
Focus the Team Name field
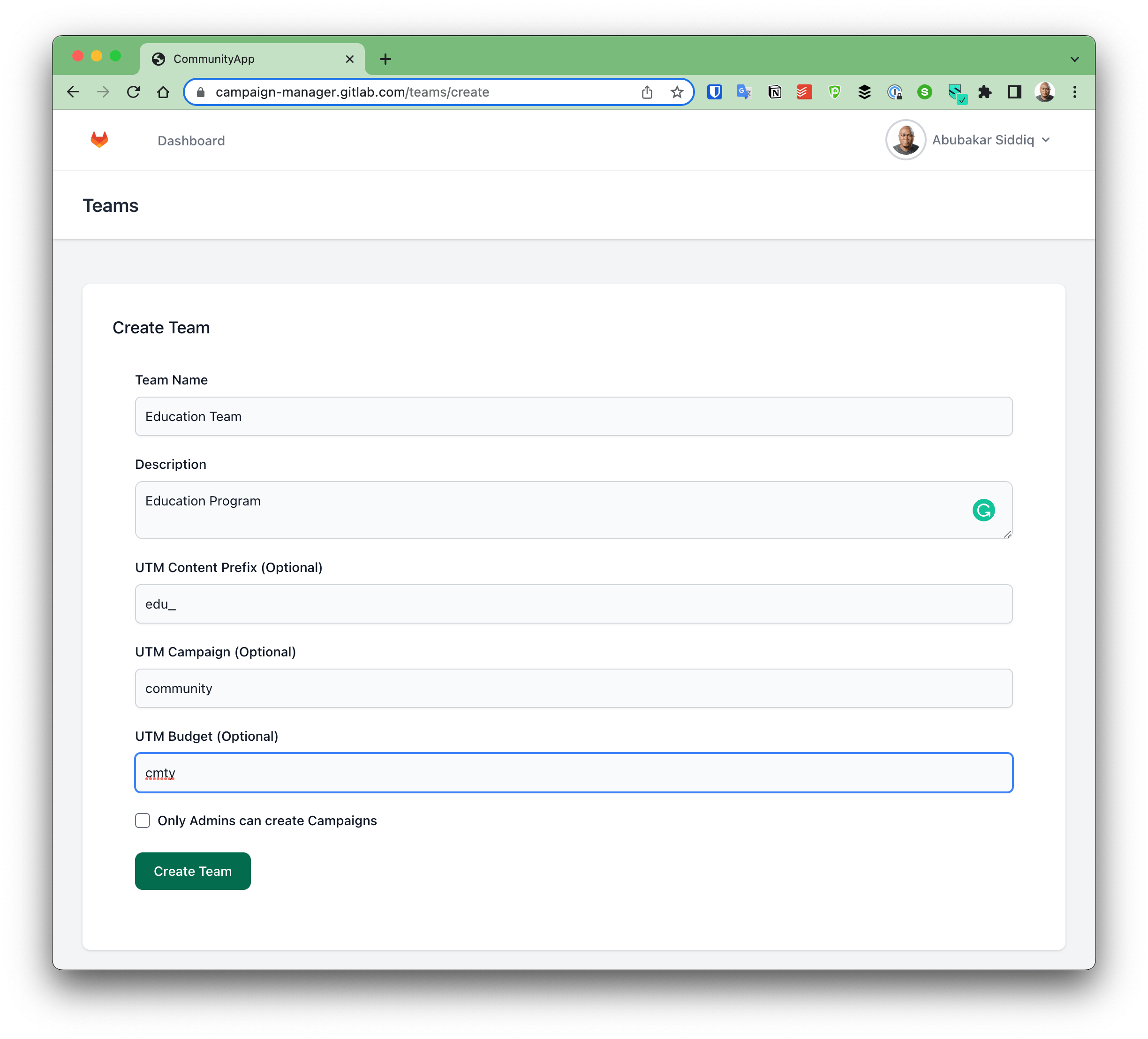574,416
